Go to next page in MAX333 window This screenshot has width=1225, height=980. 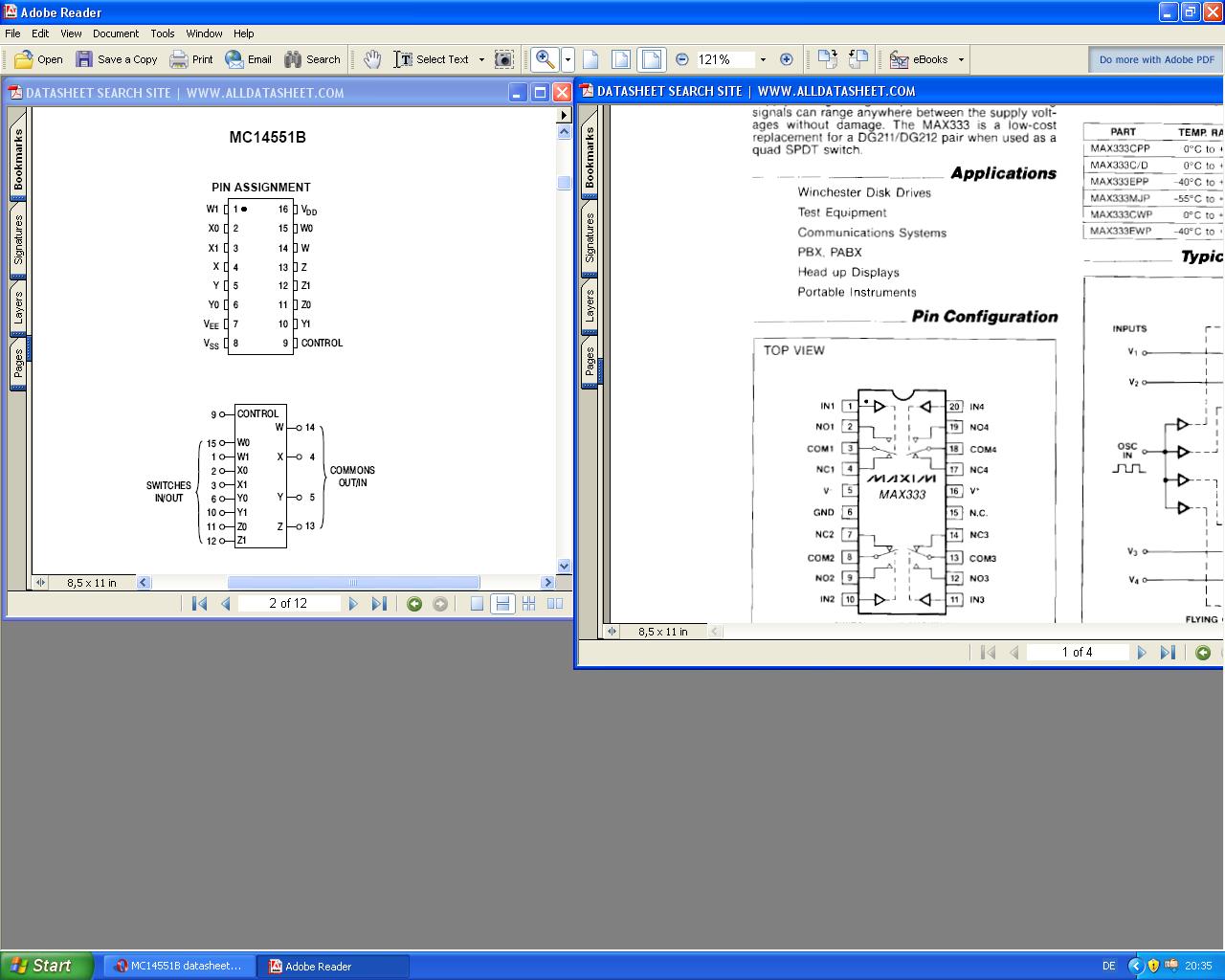click(x=1142, y=653)
